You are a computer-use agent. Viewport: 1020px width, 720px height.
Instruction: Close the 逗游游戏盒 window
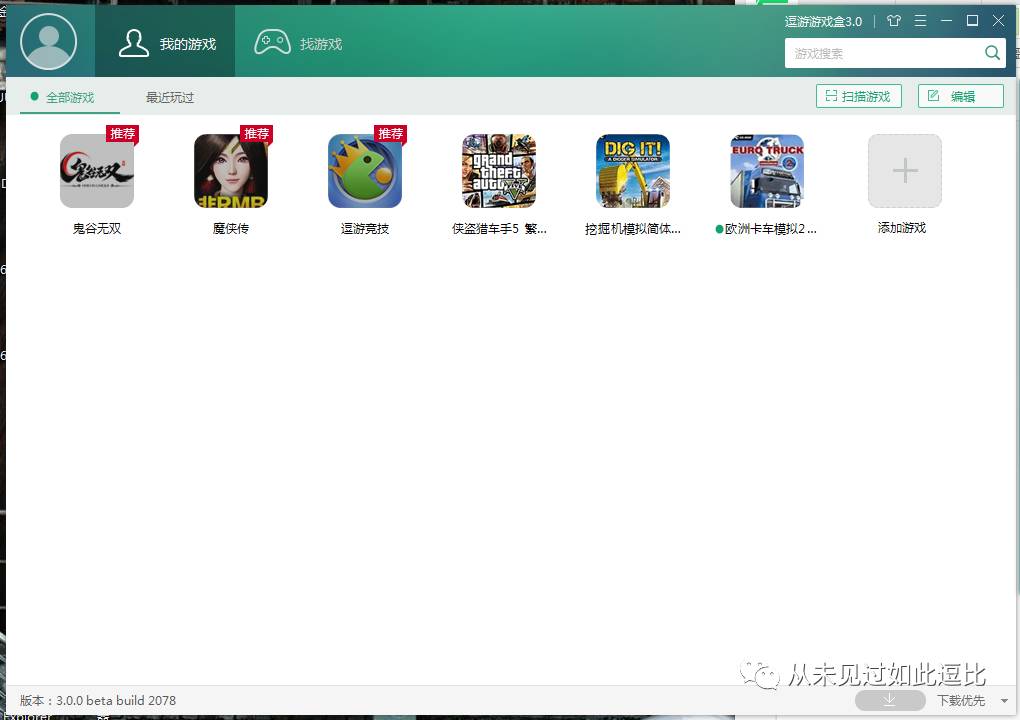click(x=999, y=21)
